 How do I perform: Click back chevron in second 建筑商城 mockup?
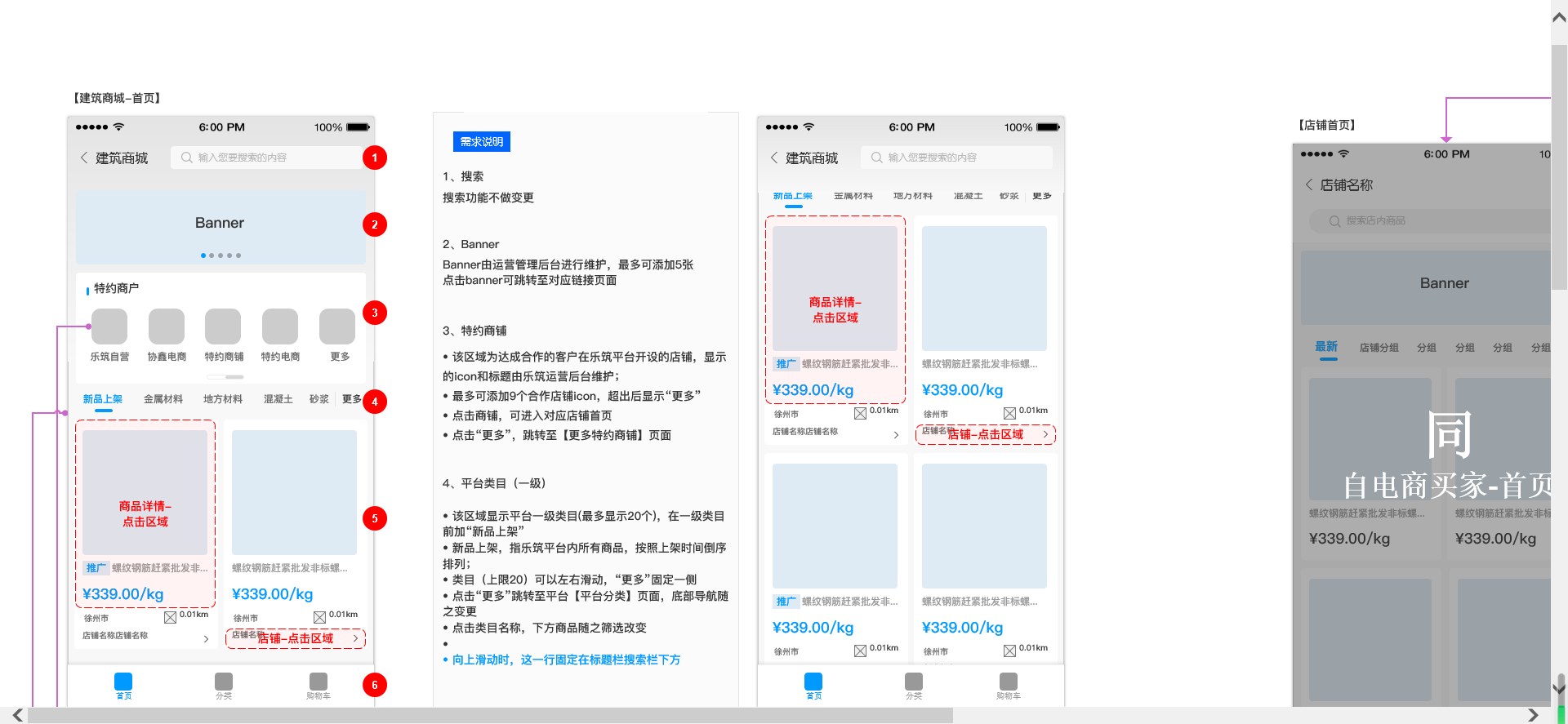click(x=773, y=158)
